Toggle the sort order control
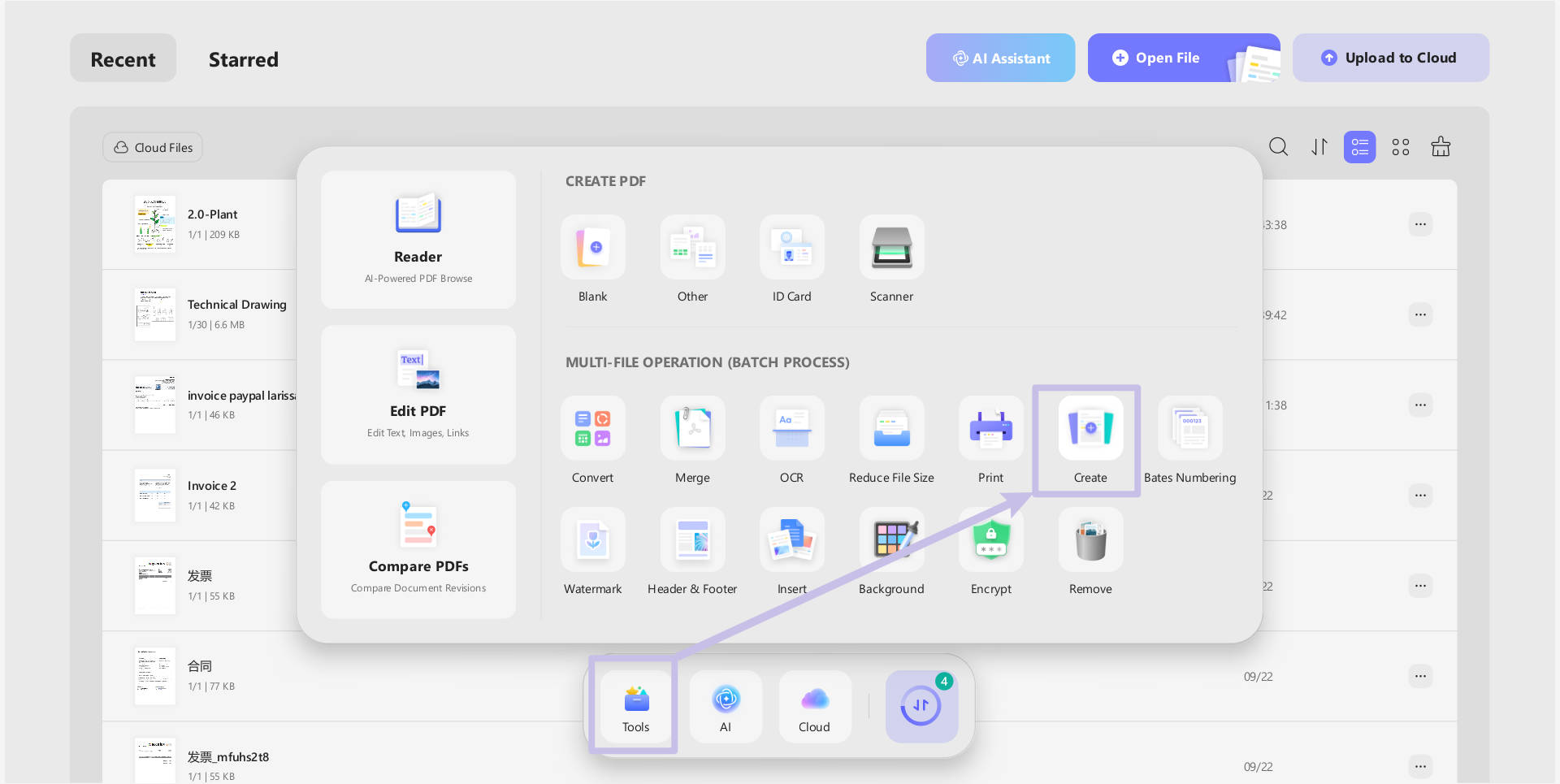Screen dimensions: 1560x784 (1319, 147)
